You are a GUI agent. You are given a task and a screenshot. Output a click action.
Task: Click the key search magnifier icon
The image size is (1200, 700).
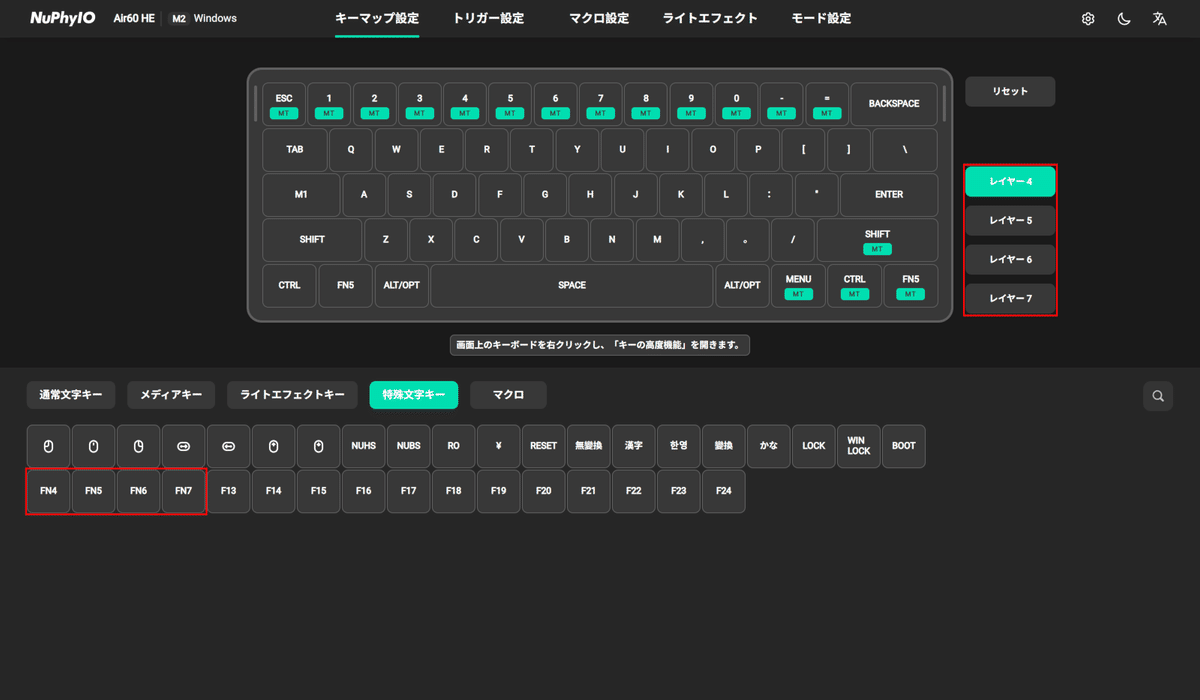pyautogui.click(x=1158, y=396)
